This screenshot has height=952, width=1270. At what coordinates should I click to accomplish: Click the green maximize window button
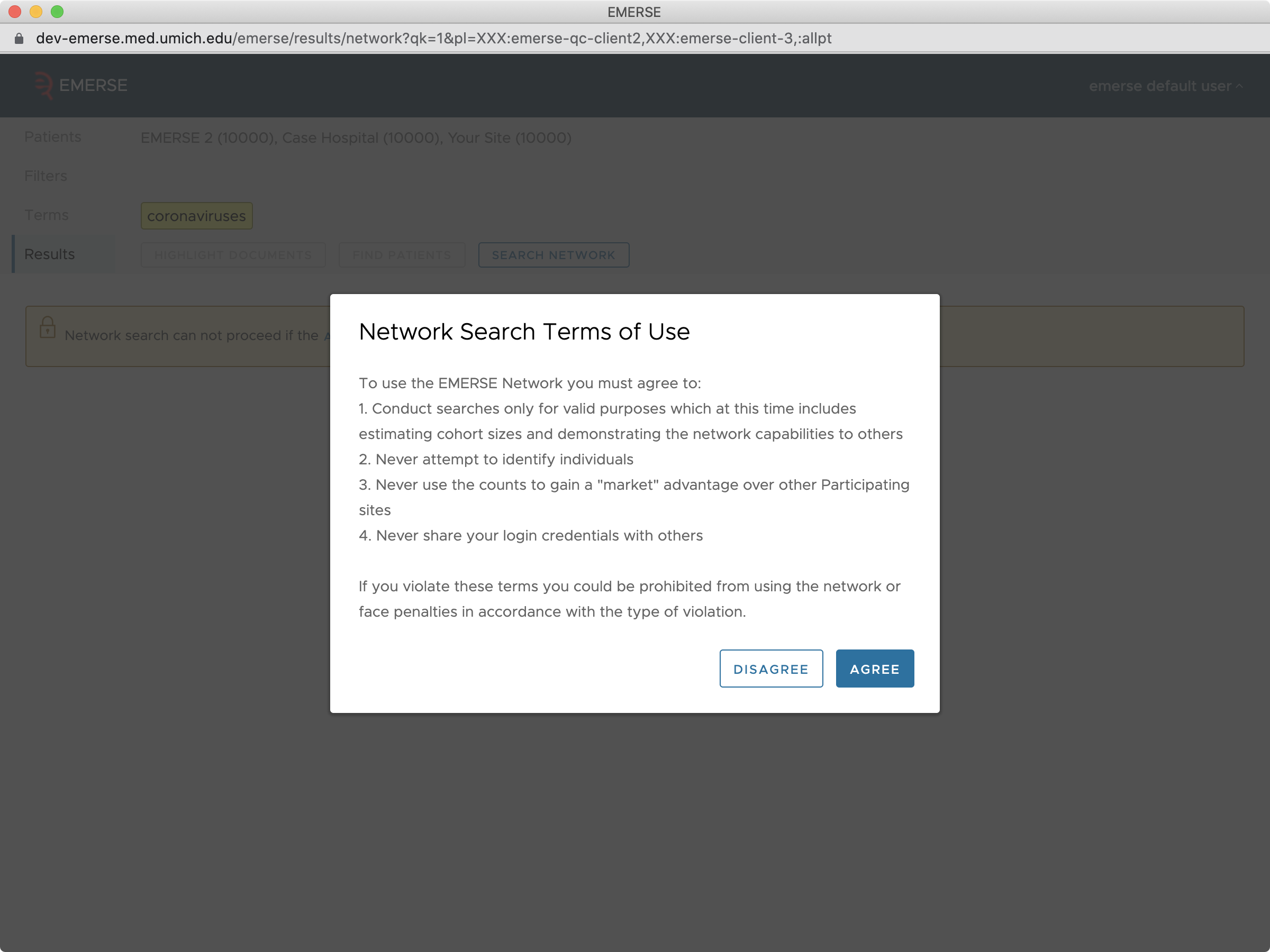pyautogui.click(x=57, y=12)
